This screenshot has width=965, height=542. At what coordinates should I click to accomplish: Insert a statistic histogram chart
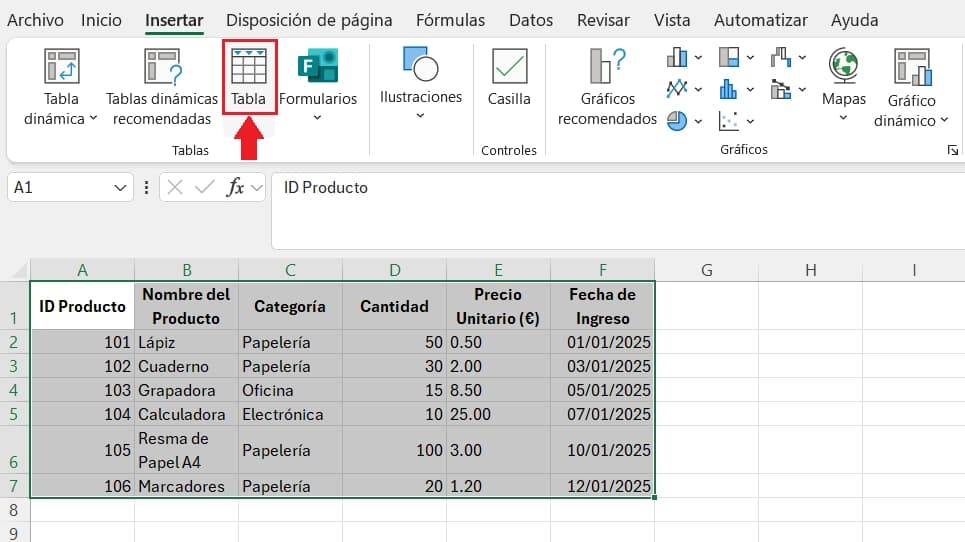click(729, 89)
